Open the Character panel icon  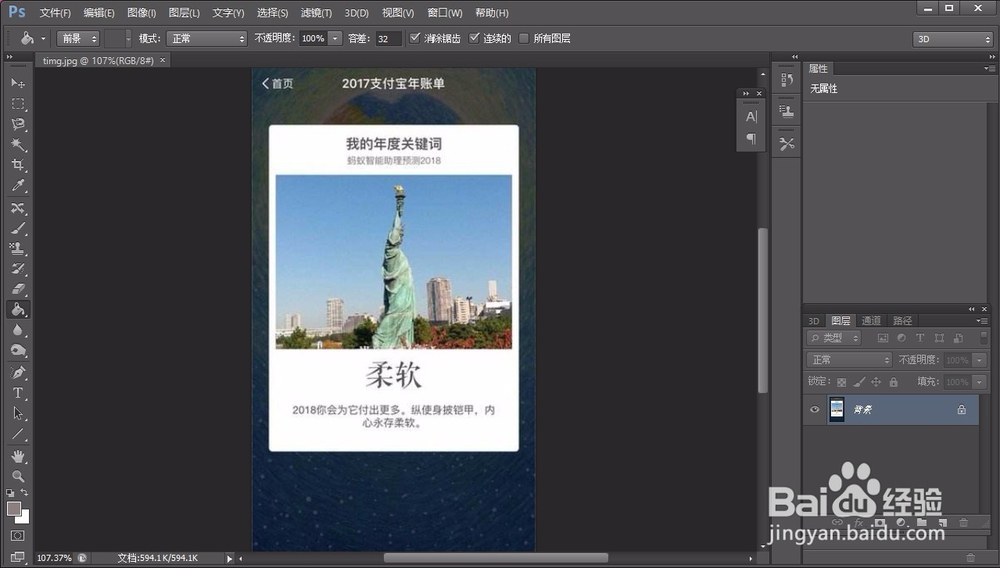click(x=751, y=116)
